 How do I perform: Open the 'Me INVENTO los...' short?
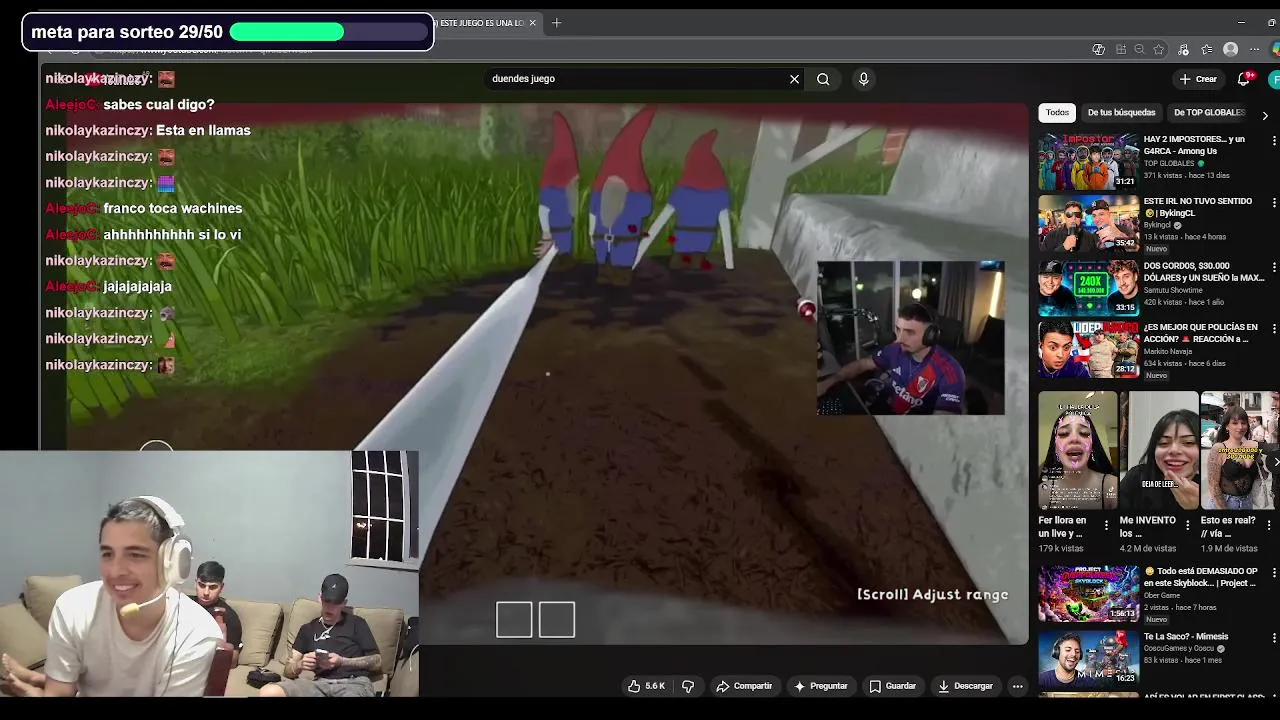coord(1159,451)
